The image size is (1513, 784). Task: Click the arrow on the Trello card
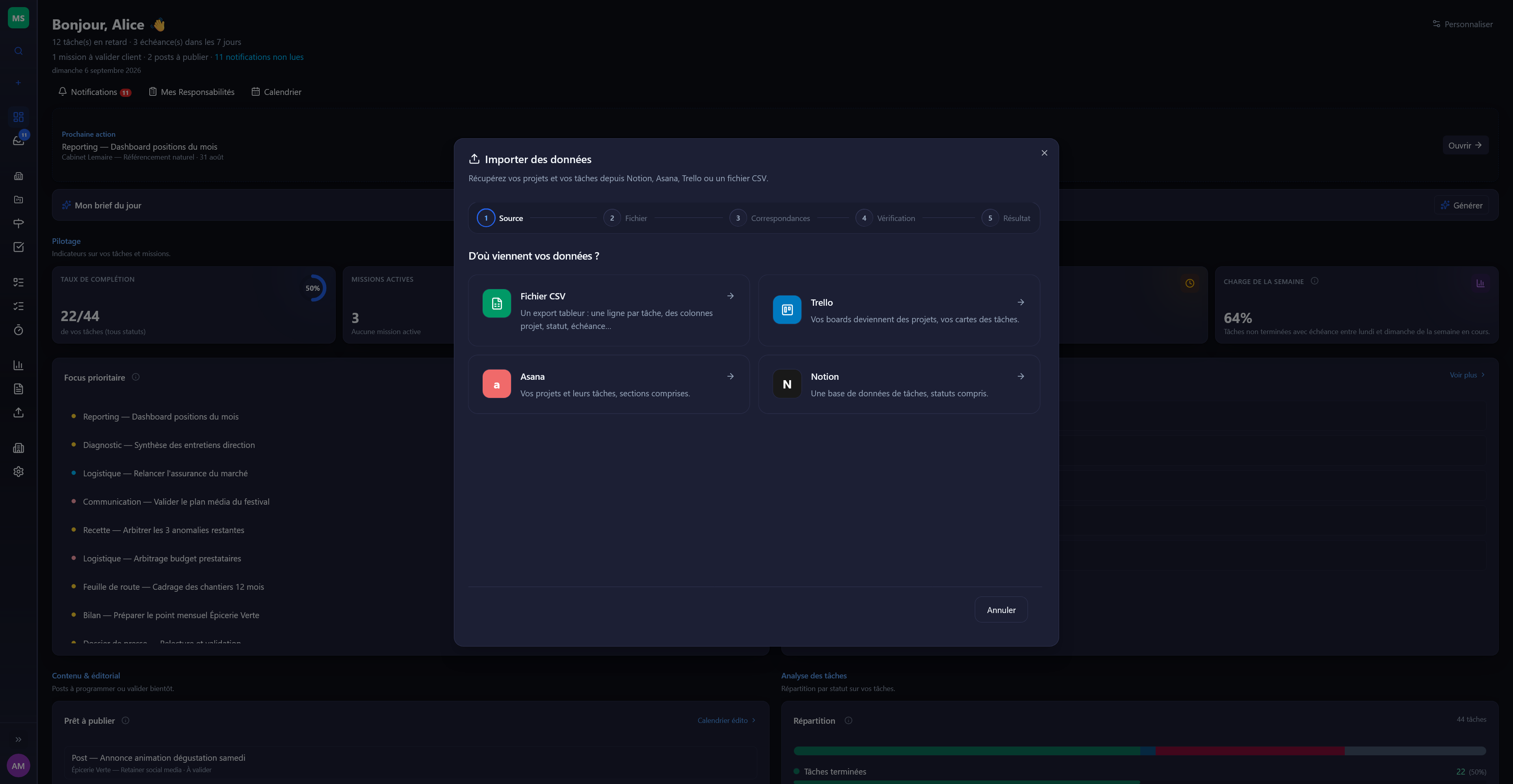pos(1021,303)
